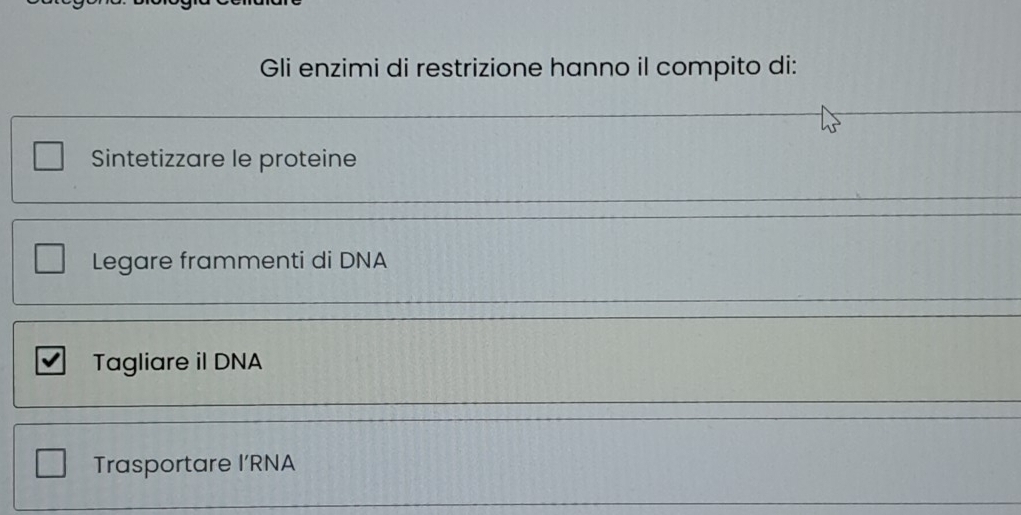
Task: Click the question "Gli enzimi di restrizione" heading
Action: pyautogui.click(x=528, y=68)
